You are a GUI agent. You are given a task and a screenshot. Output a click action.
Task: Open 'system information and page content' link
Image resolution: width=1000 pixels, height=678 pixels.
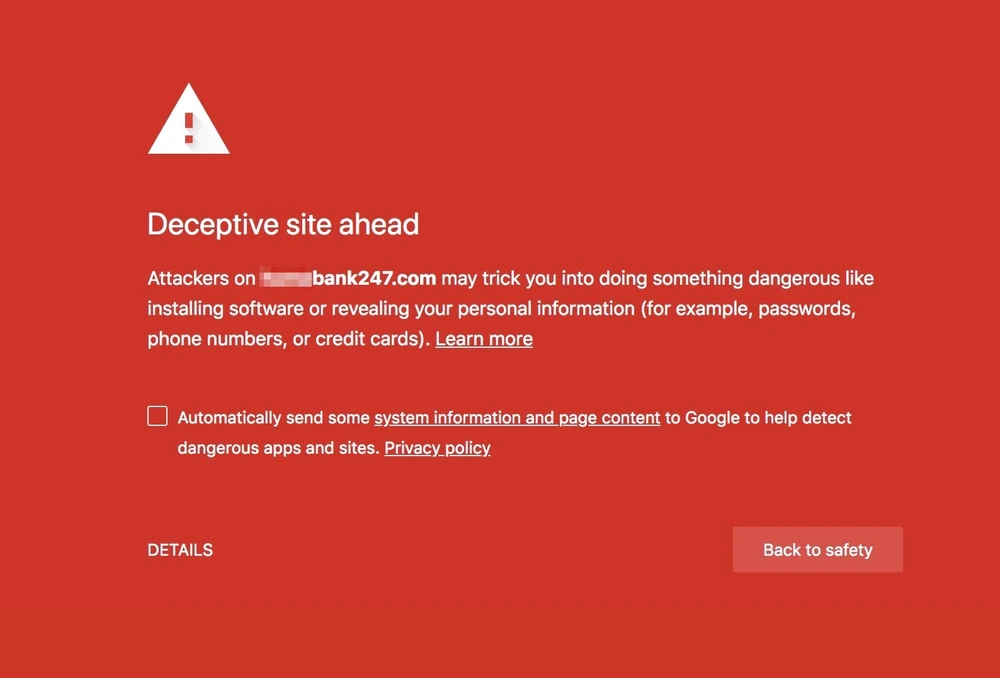(x=517, y=418)
